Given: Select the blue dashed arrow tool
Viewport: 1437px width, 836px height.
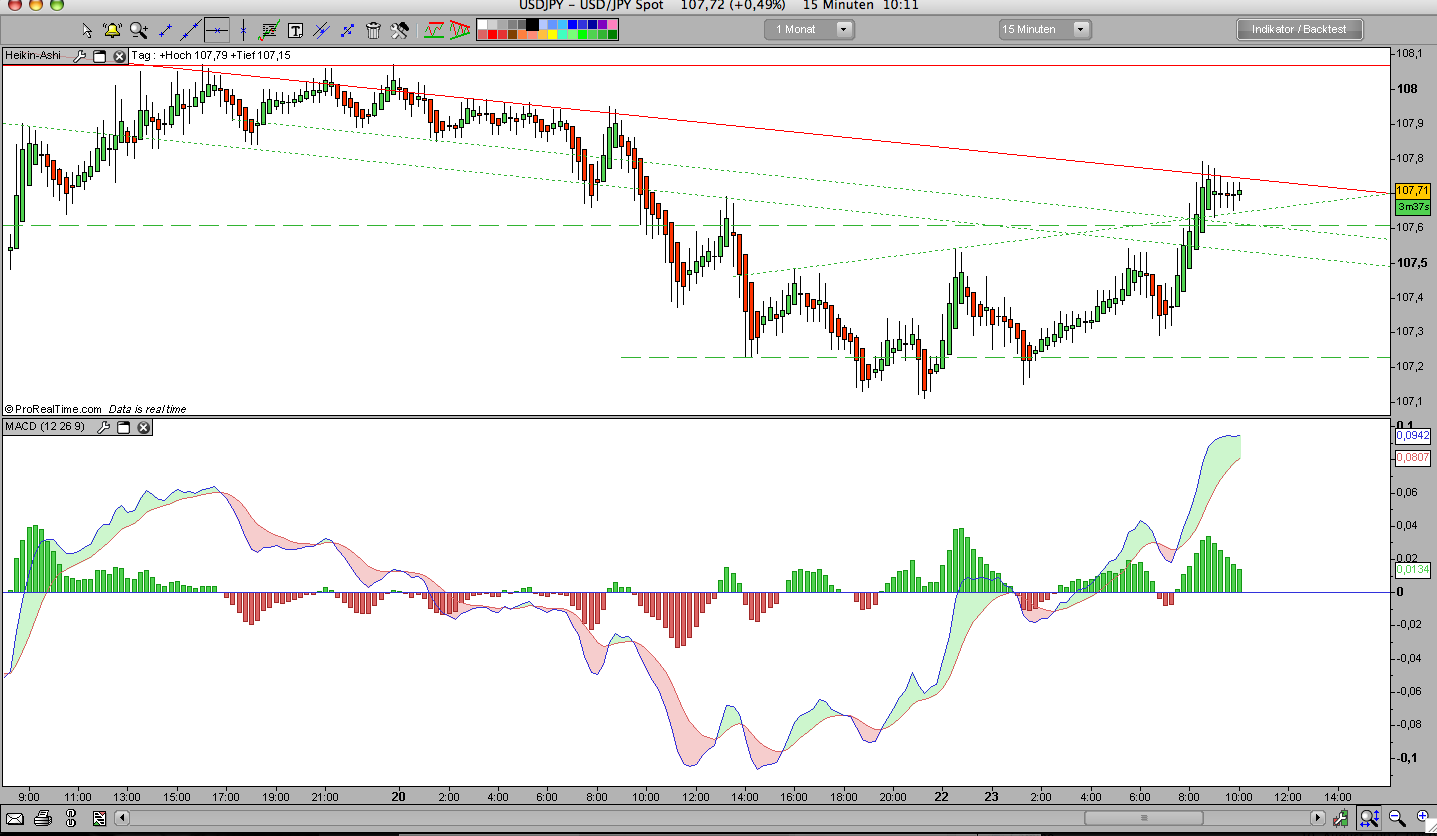Looking at the screenshot, I should [347, 30].
